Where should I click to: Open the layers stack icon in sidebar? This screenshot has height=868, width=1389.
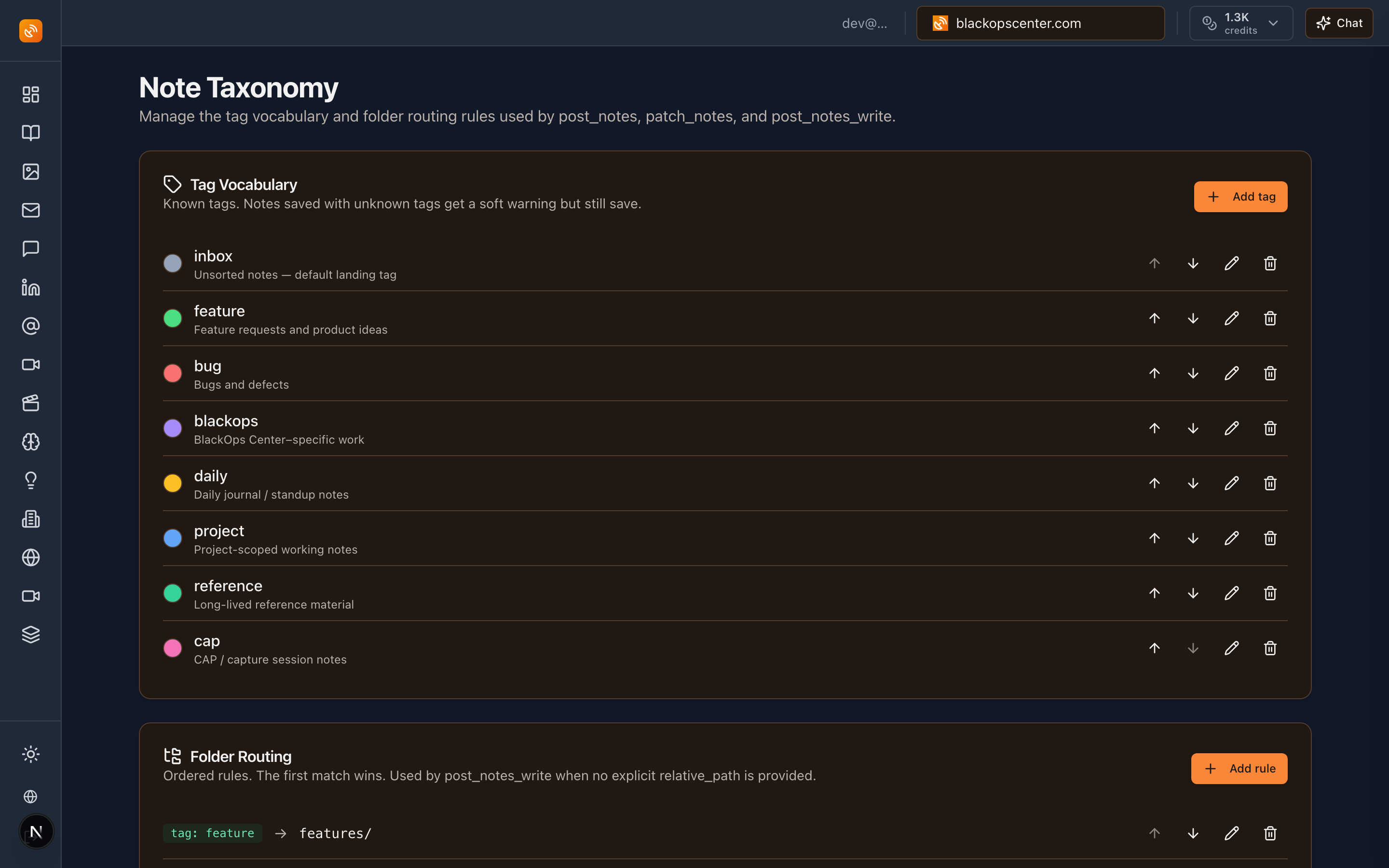pos(30,634)
